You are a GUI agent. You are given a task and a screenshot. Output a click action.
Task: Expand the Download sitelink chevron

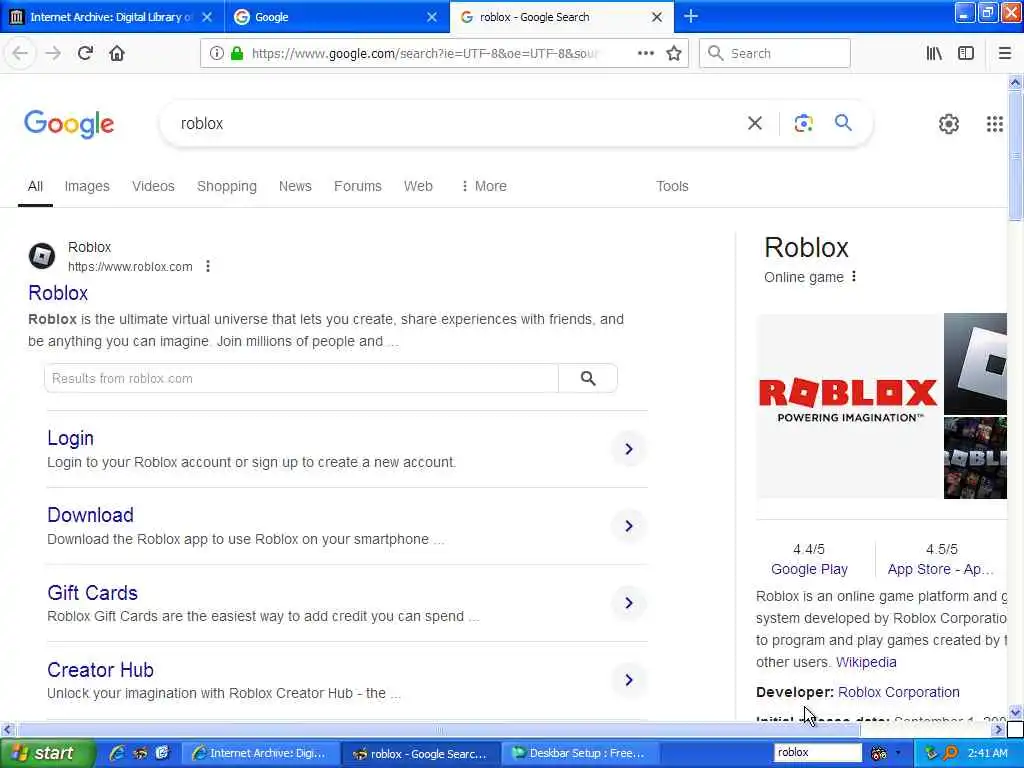coord(628,526)
